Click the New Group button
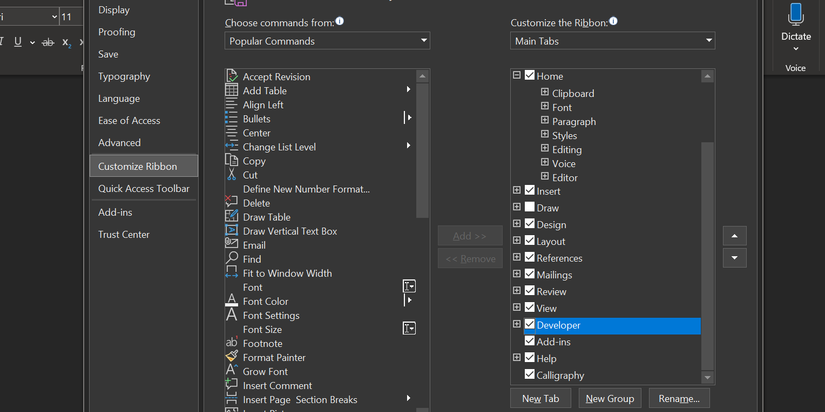 coord(610,398)
